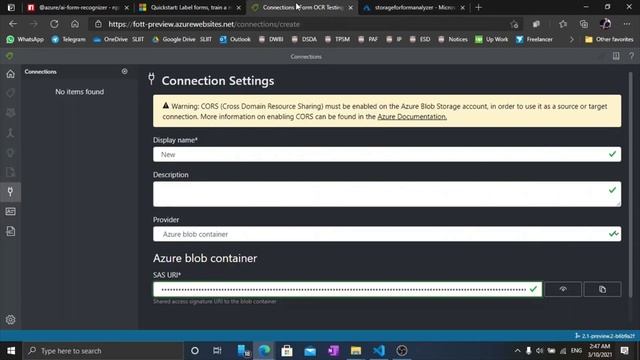This screenshot has height=360, width=640.
Task: Click the Description text area
Action: point(387,194)
